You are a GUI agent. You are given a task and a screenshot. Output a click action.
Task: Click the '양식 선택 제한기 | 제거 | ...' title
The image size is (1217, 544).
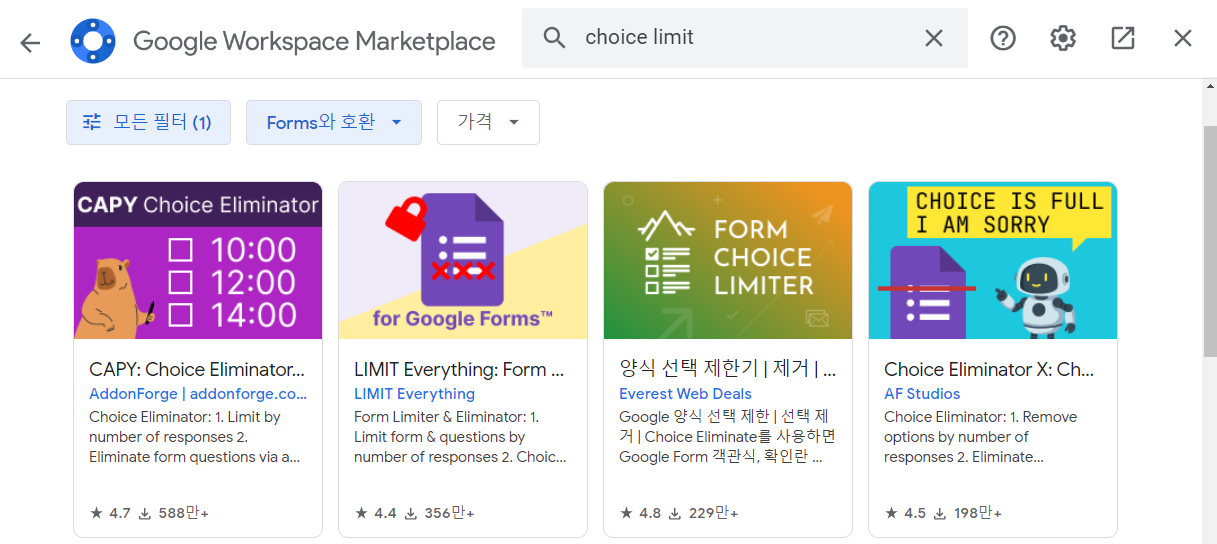pos(728,369)
